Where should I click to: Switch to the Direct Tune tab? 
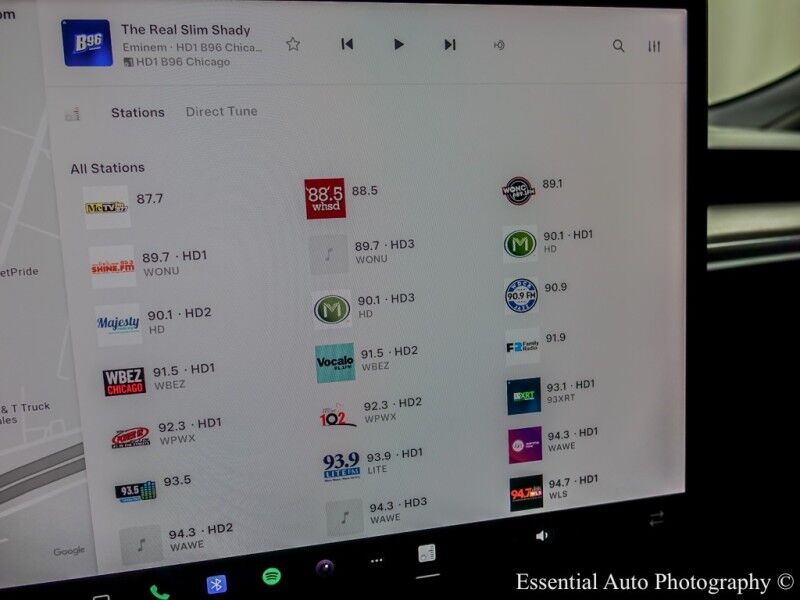(x=221, y=112)
